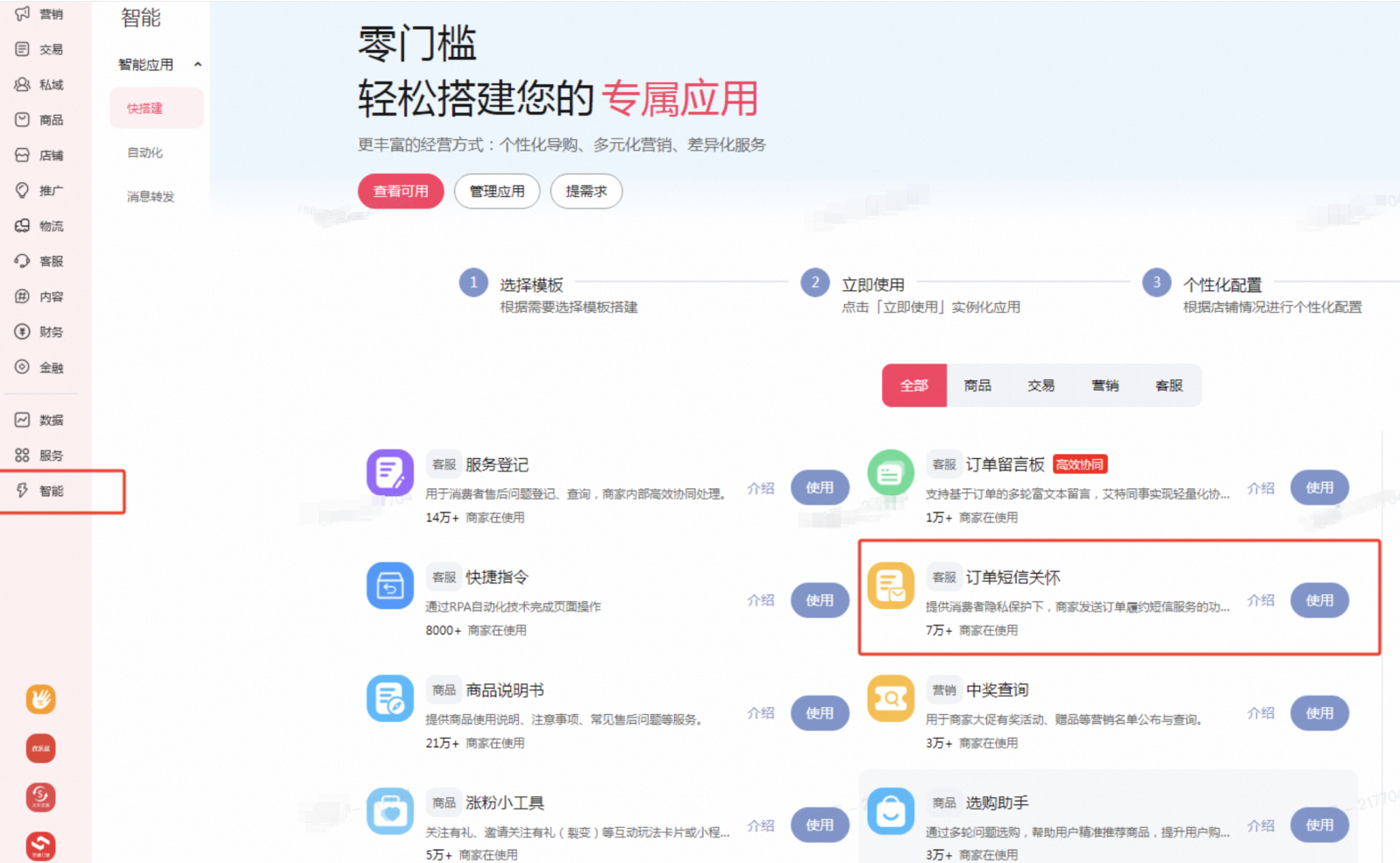This screenshot has height=863, width=1400.
Task: Open 介绍 link for 服务登记
Action: click(761, 488)
